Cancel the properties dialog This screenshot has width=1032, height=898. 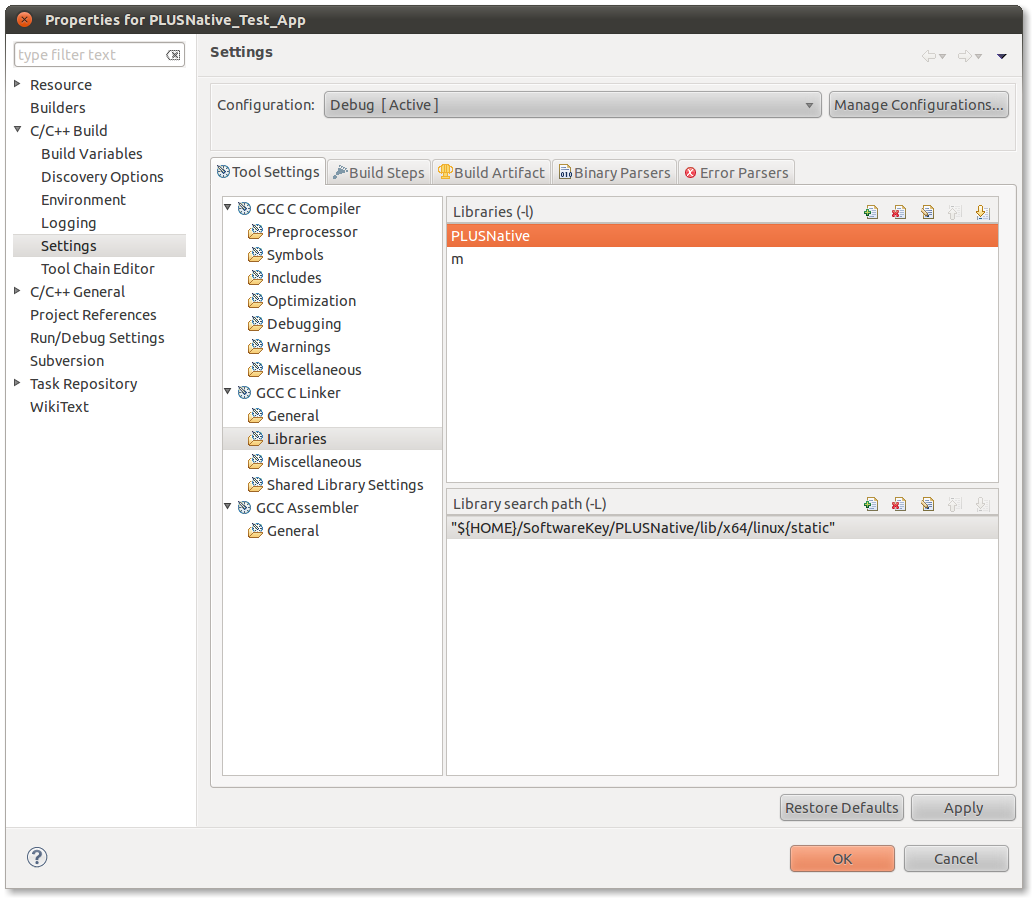point(956,858)
